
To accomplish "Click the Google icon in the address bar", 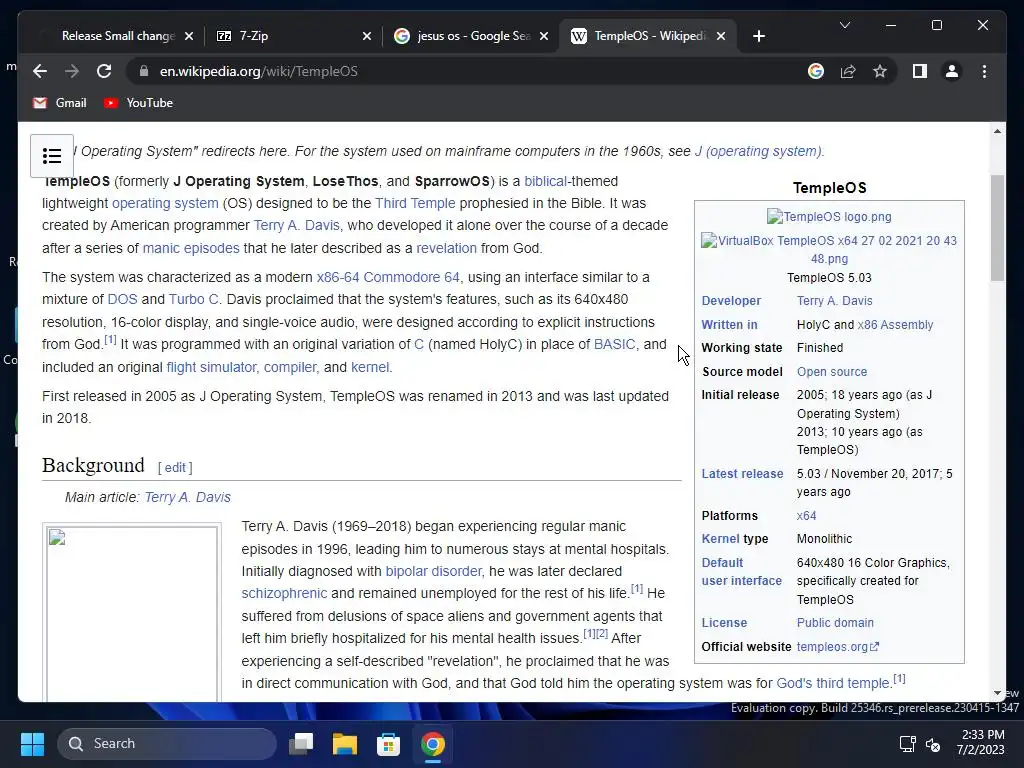I will pyautogui.click(x=816, y=71).
